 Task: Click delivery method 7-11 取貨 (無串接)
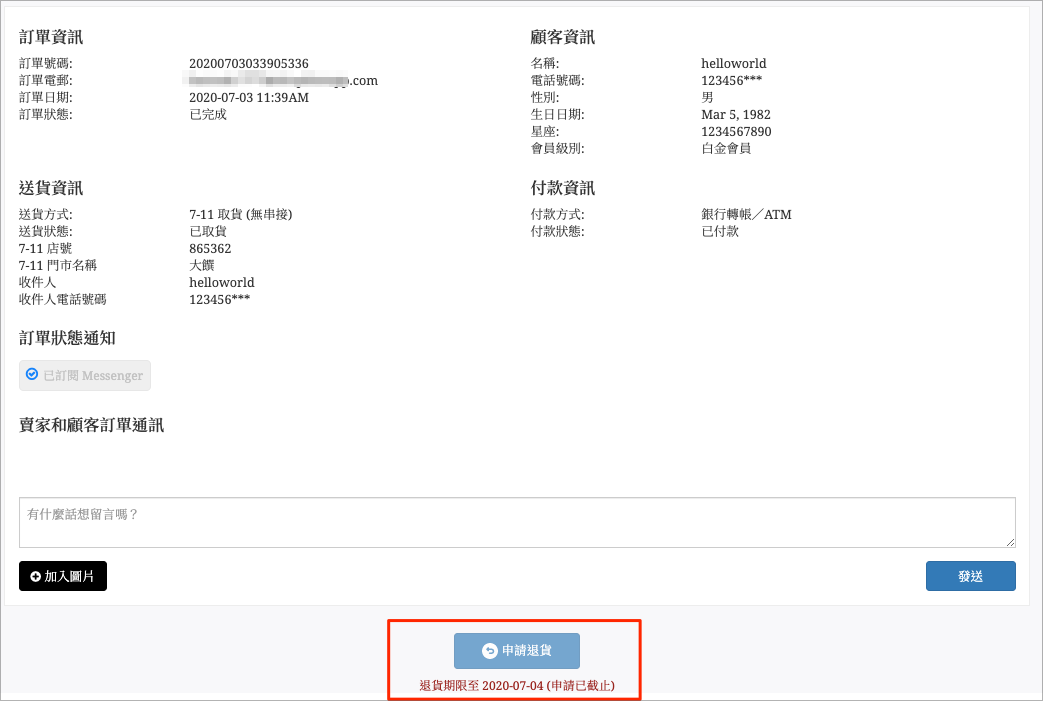241,214
